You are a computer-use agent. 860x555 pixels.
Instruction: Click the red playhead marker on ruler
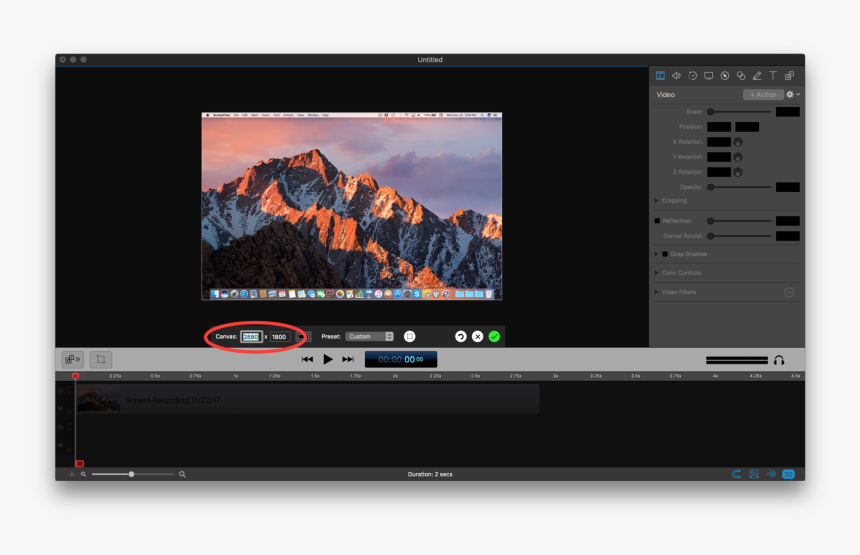pos(76,376)
